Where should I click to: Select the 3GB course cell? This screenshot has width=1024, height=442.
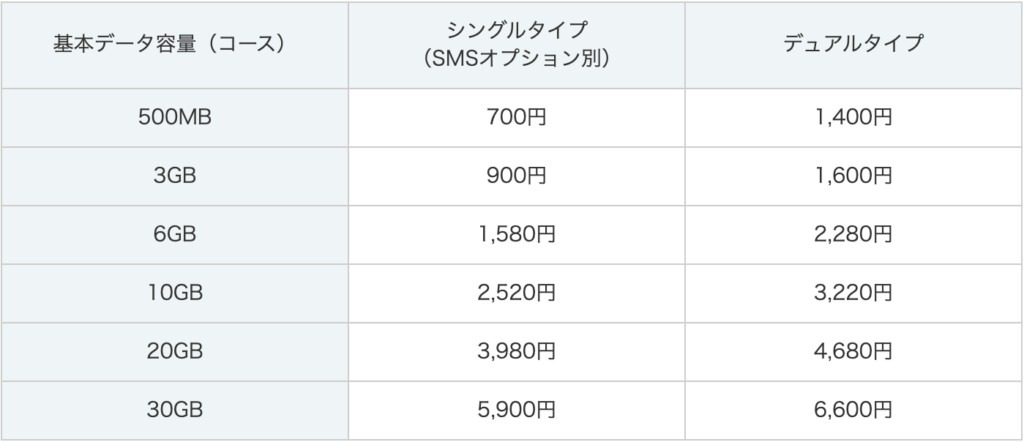(176, 177)
